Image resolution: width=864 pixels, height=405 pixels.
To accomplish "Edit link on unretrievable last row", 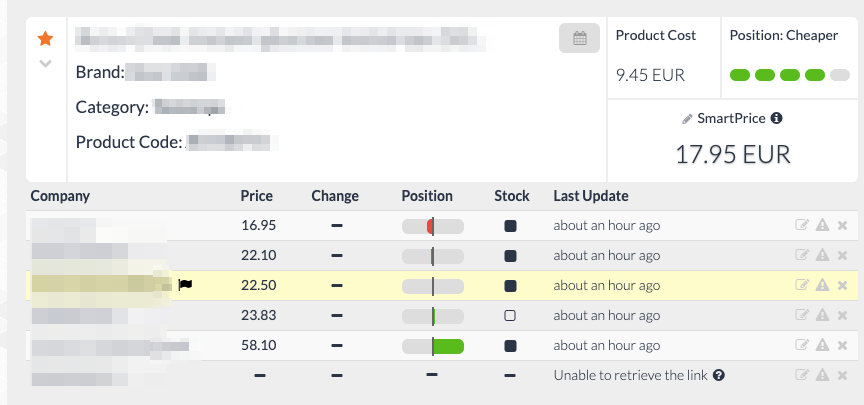I will click(802, 375).
